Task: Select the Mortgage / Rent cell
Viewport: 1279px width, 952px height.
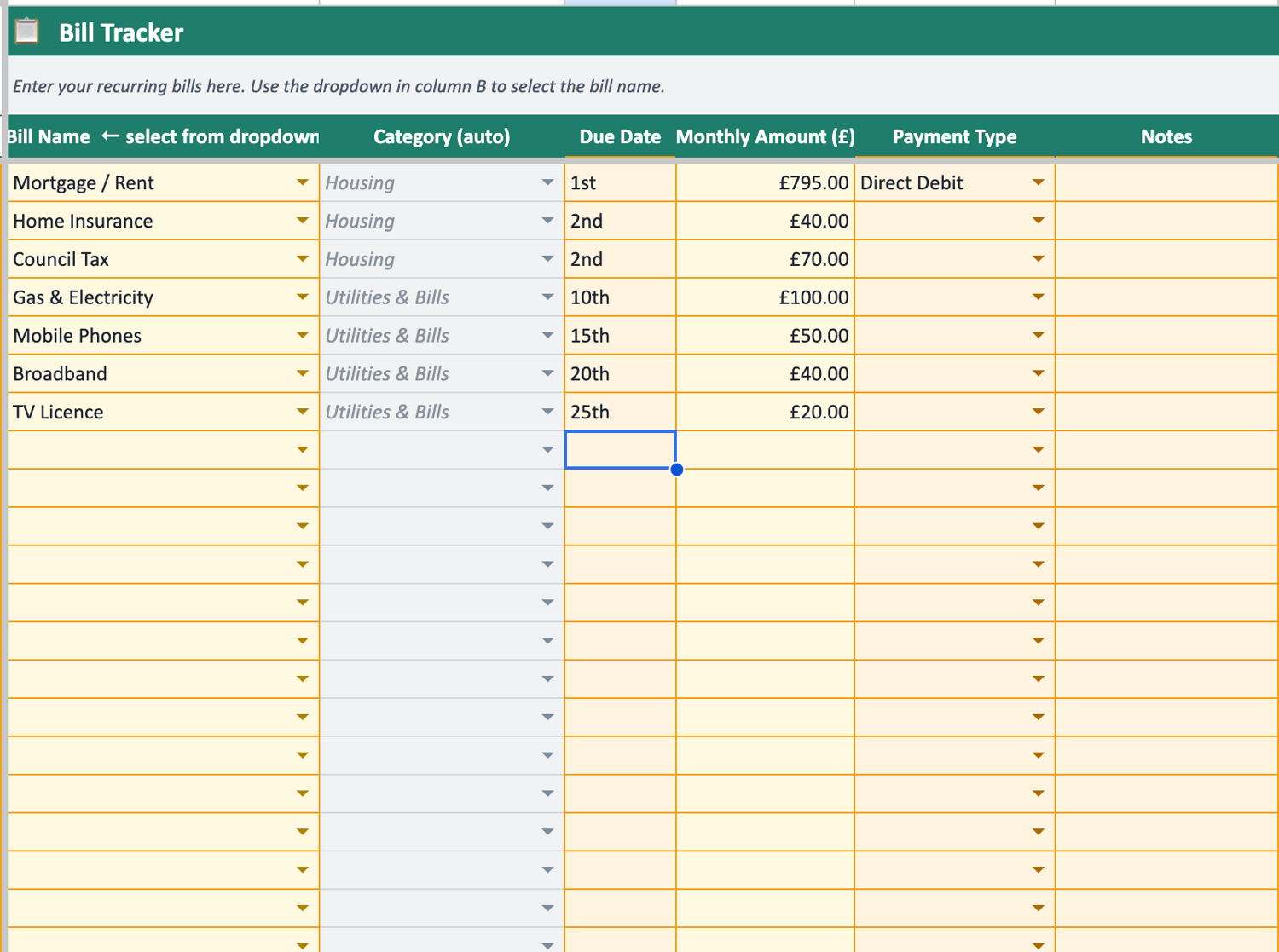Action: coord(163,182)
